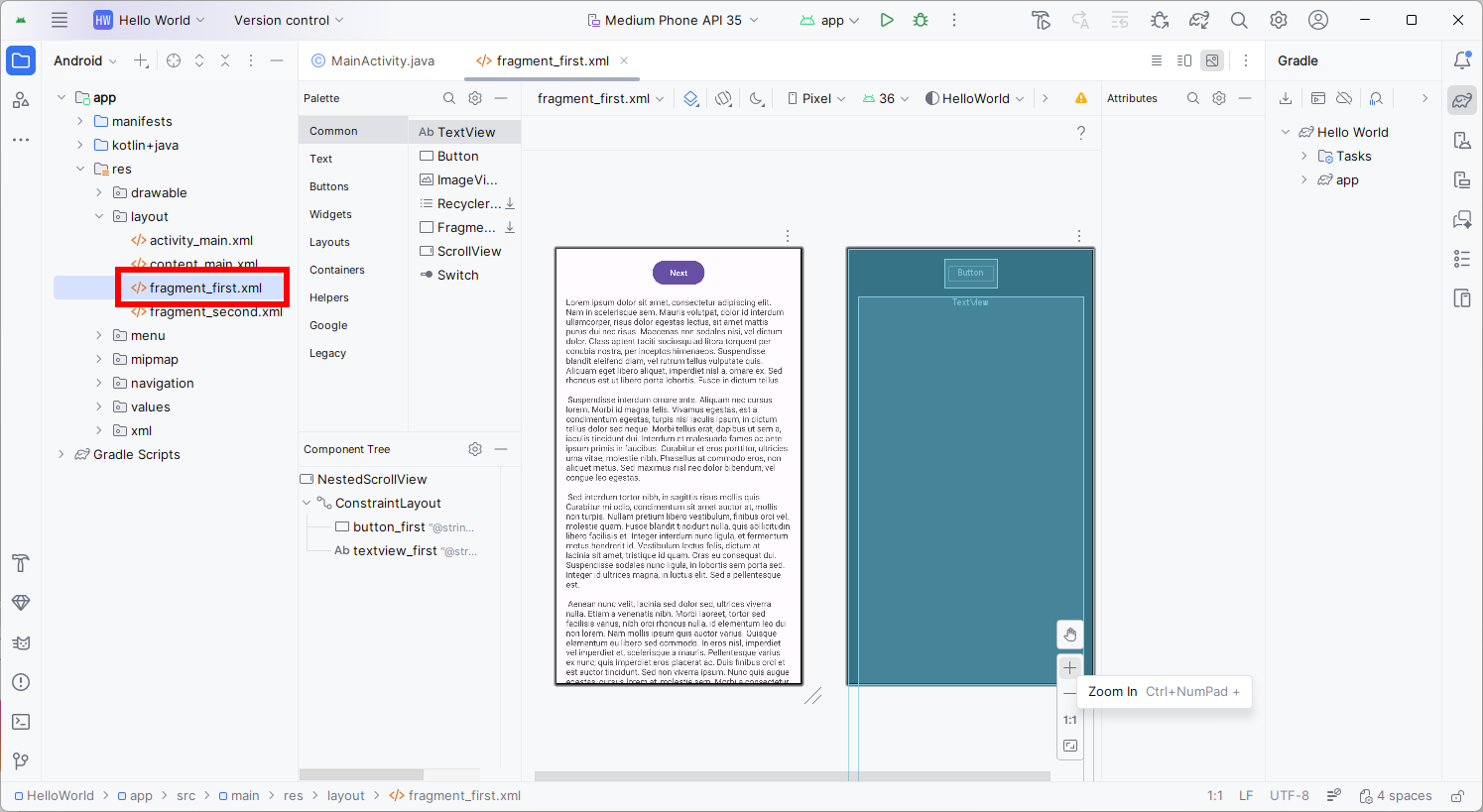Enable the pan hand tool

[1069, 635]
